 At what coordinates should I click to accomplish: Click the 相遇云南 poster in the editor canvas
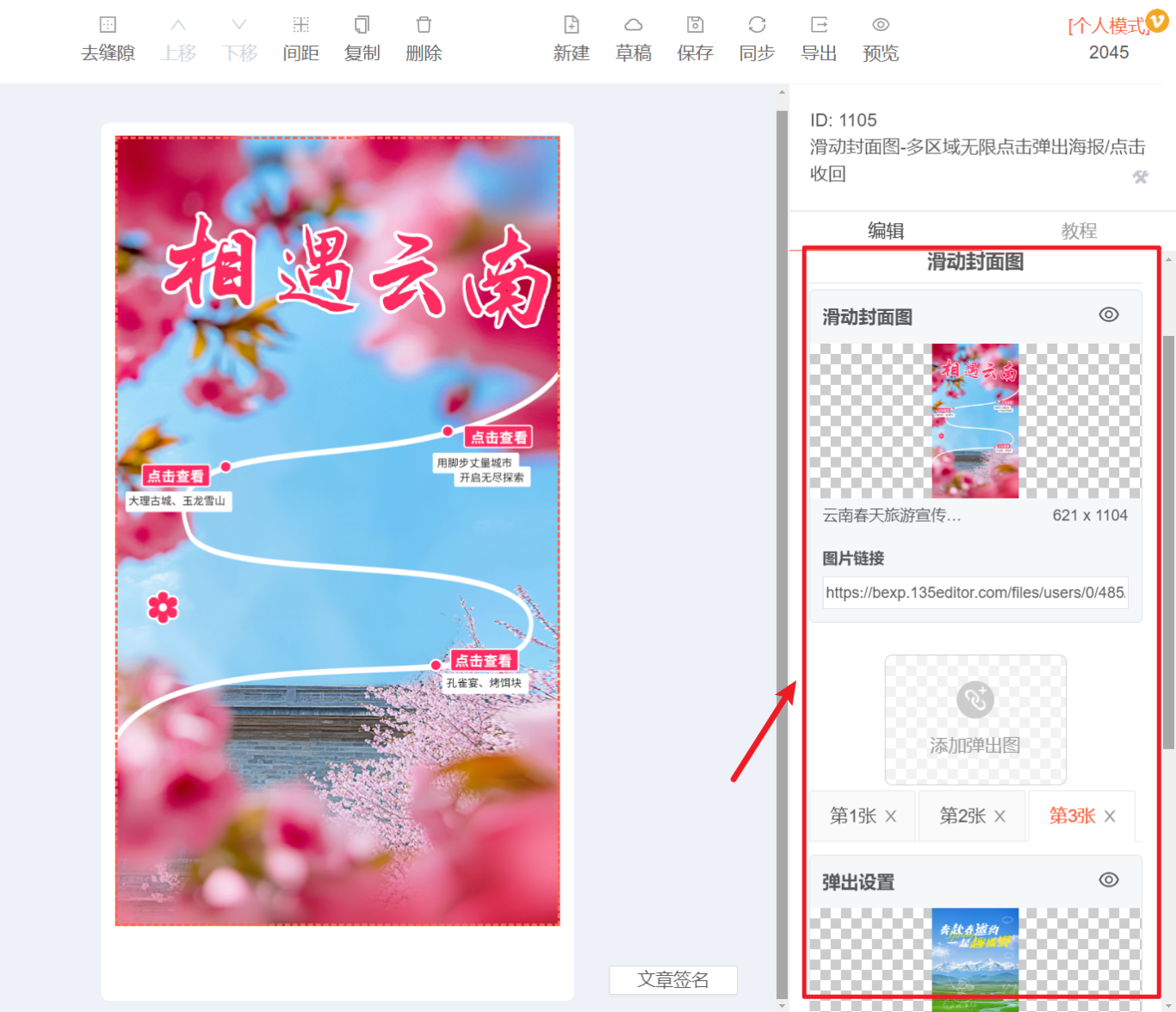pyautogui.click(x=337, y=531)
